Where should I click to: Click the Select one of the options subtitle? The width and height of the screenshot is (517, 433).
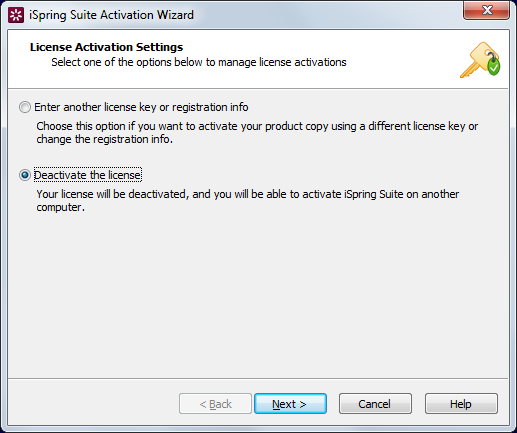coord(199,62)
